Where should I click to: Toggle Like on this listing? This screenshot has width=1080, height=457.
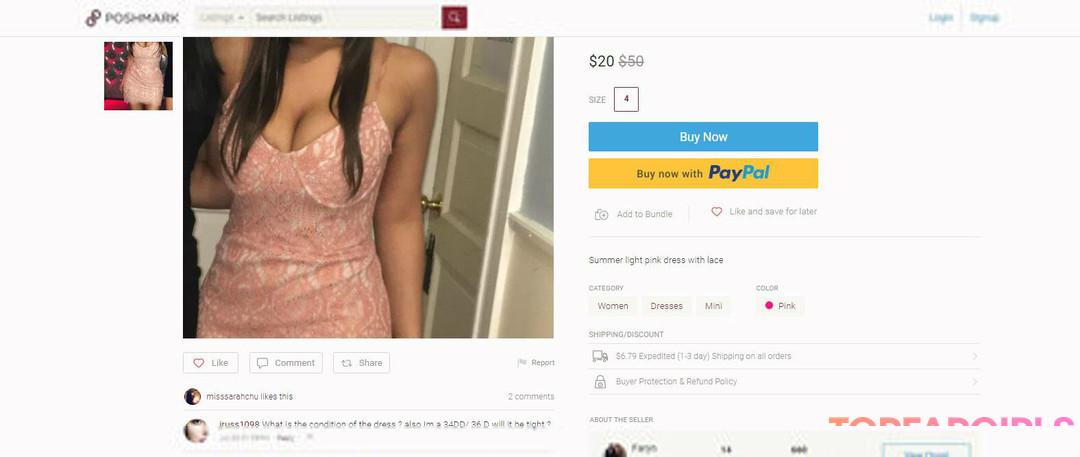[x=211, y=363]
